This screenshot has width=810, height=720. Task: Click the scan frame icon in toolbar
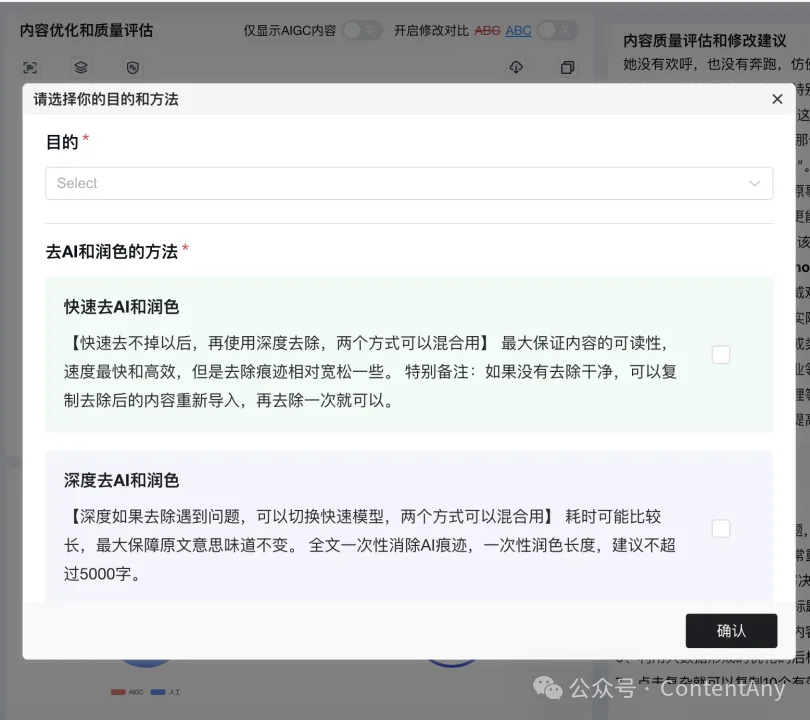point(30,68)
